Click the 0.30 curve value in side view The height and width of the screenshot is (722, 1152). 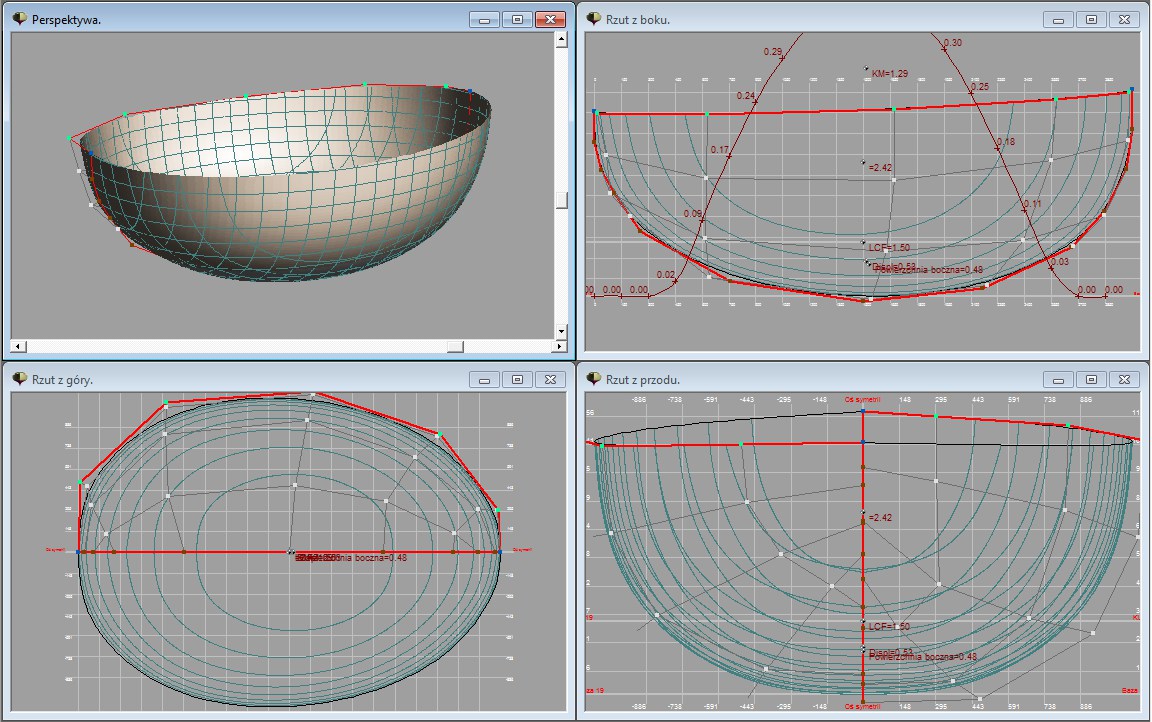click(952, 43)
